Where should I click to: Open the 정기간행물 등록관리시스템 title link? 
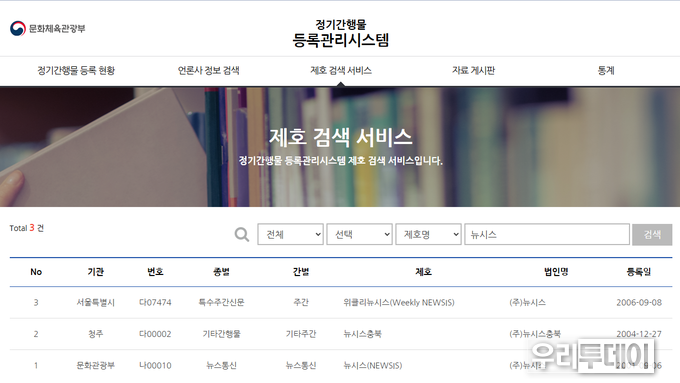pyautogui.click(x=340, y=33)
